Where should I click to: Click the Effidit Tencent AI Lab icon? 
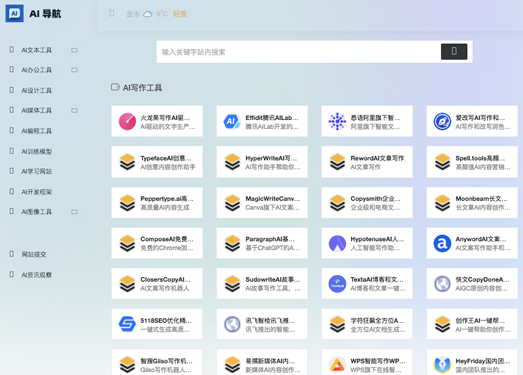[232, 121]
